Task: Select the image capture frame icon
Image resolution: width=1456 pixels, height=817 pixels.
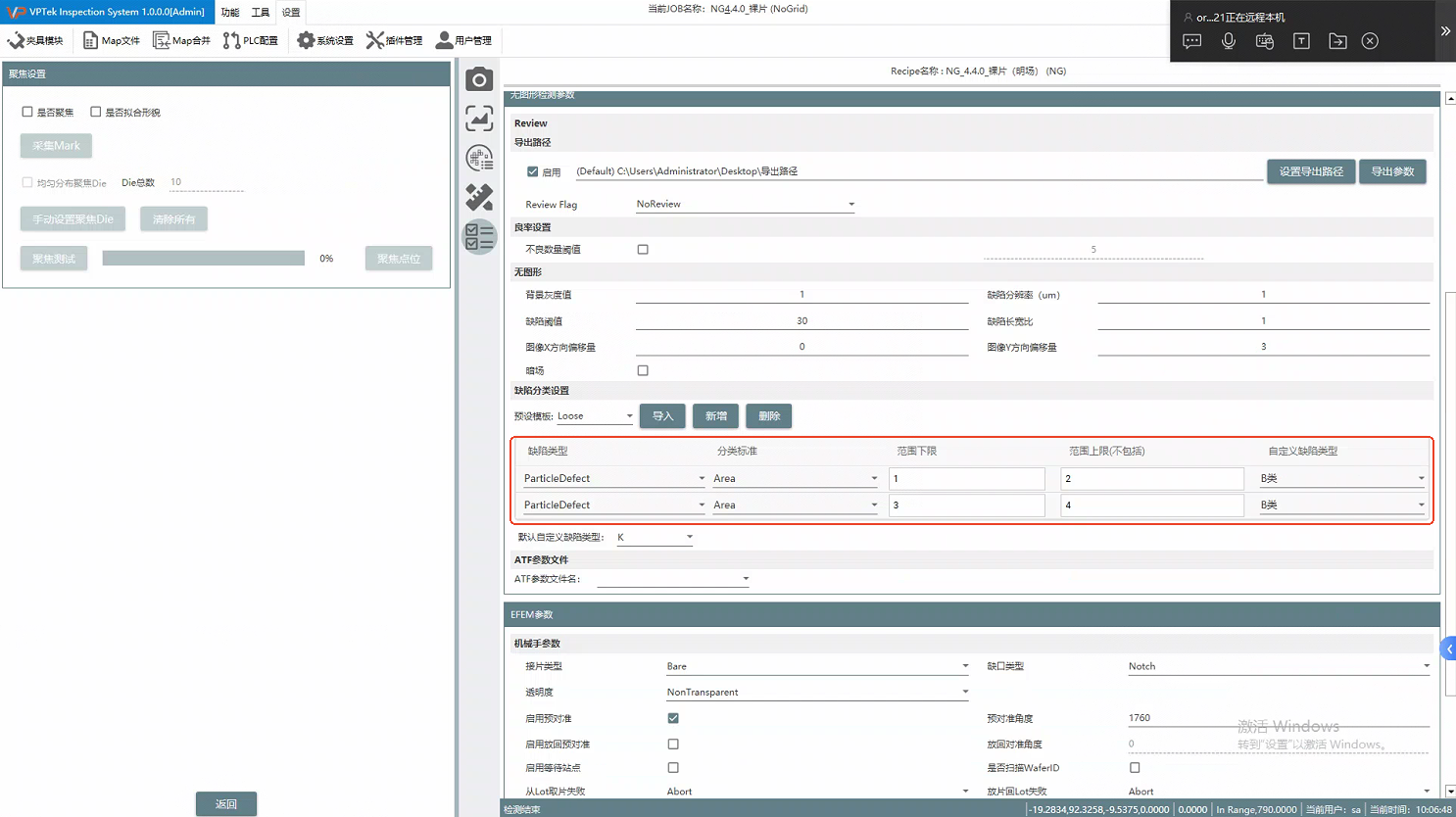Action: (x=479, y=119)
